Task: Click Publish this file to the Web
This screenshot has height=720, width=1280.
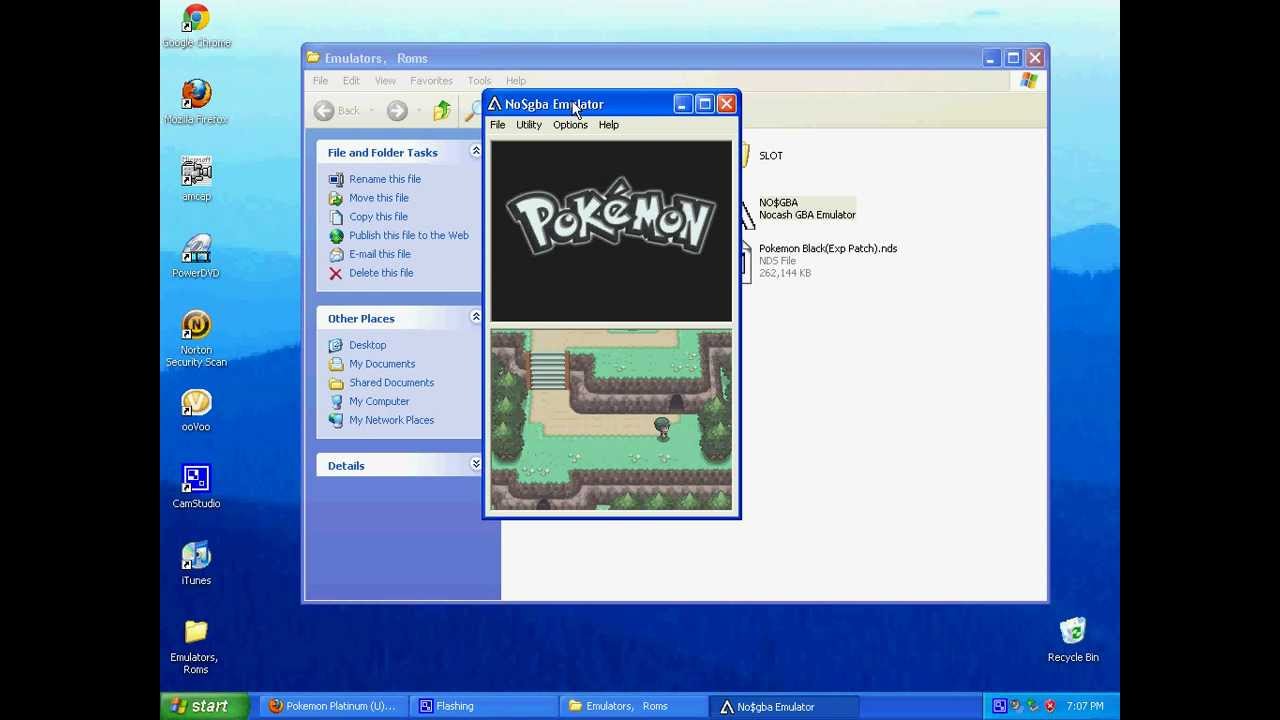Action: (x=409, y=236)
